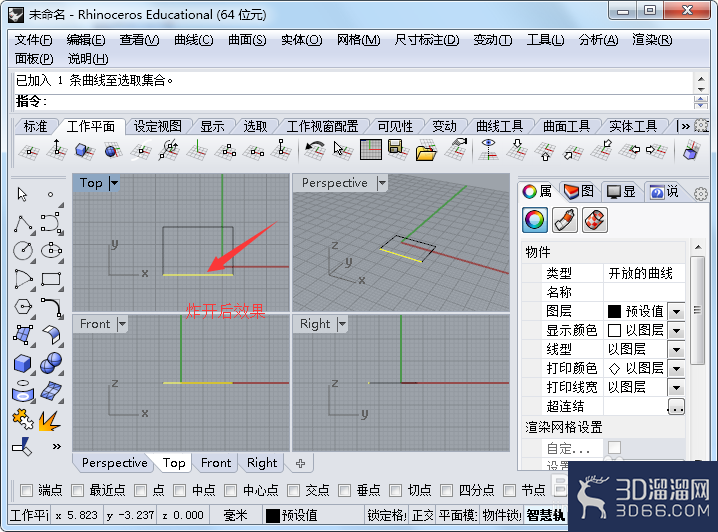Switch to the 曲线工具 toolbar tab
The image size is (718, 532).
pyautogui.click(x=499, y=126)
